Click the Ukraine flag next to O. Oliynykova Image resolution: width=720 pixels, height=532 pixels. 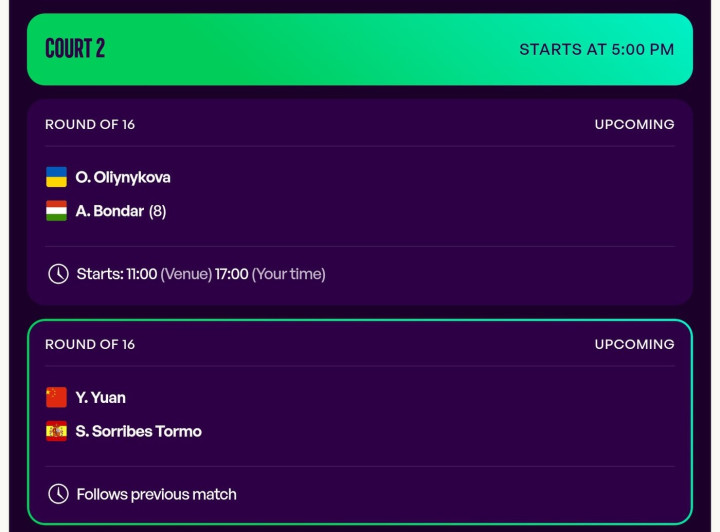click(56, 177)
